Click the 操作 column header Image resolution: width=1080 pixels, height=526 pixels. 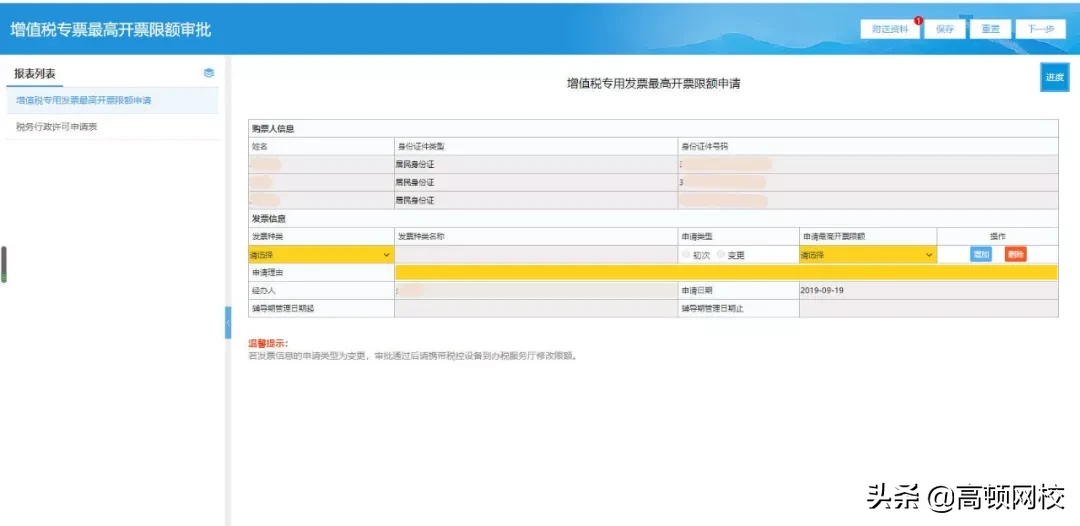997,236
